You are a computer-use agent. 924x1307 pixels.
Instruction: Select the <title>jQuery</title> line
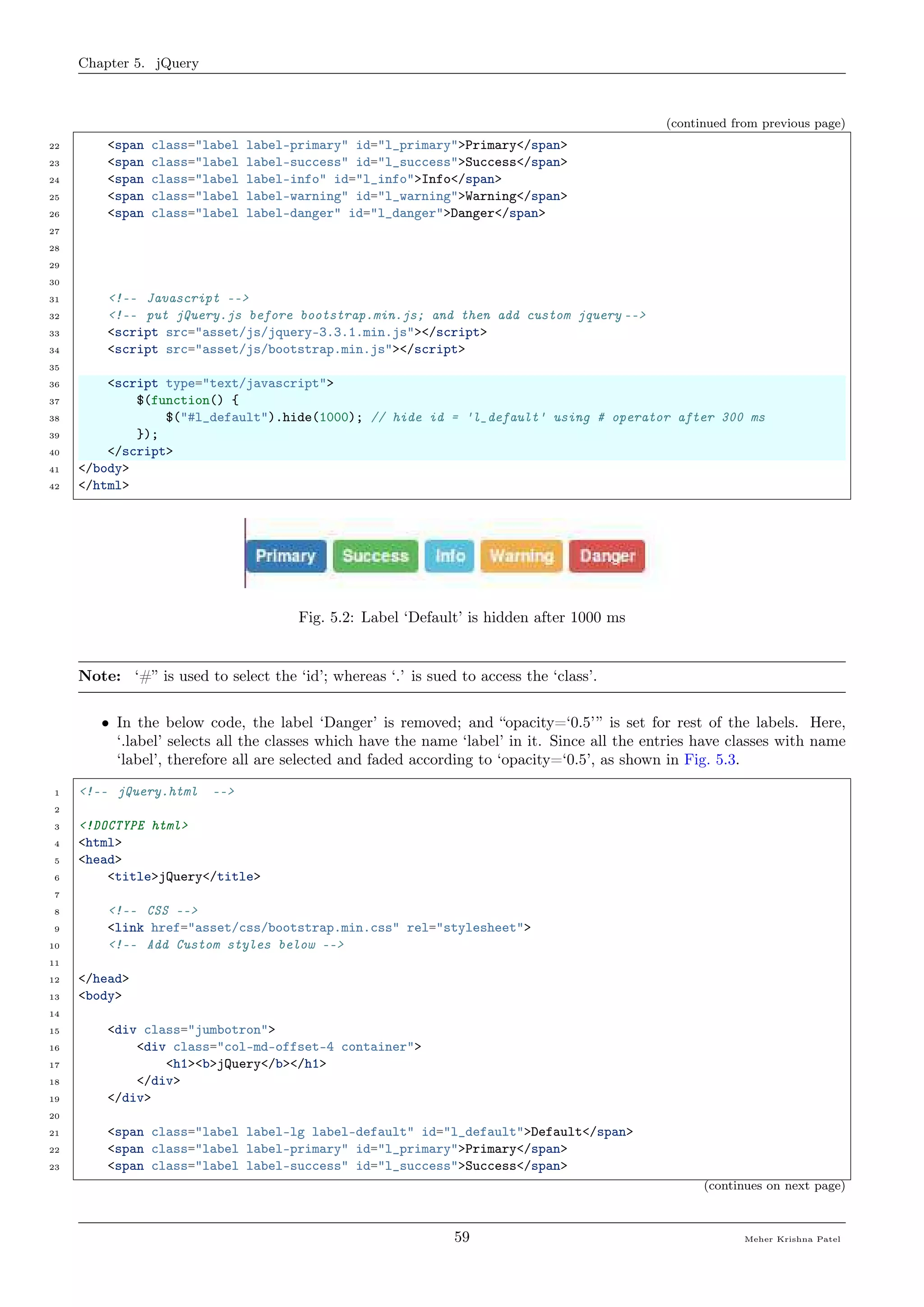tap(184, 877)
